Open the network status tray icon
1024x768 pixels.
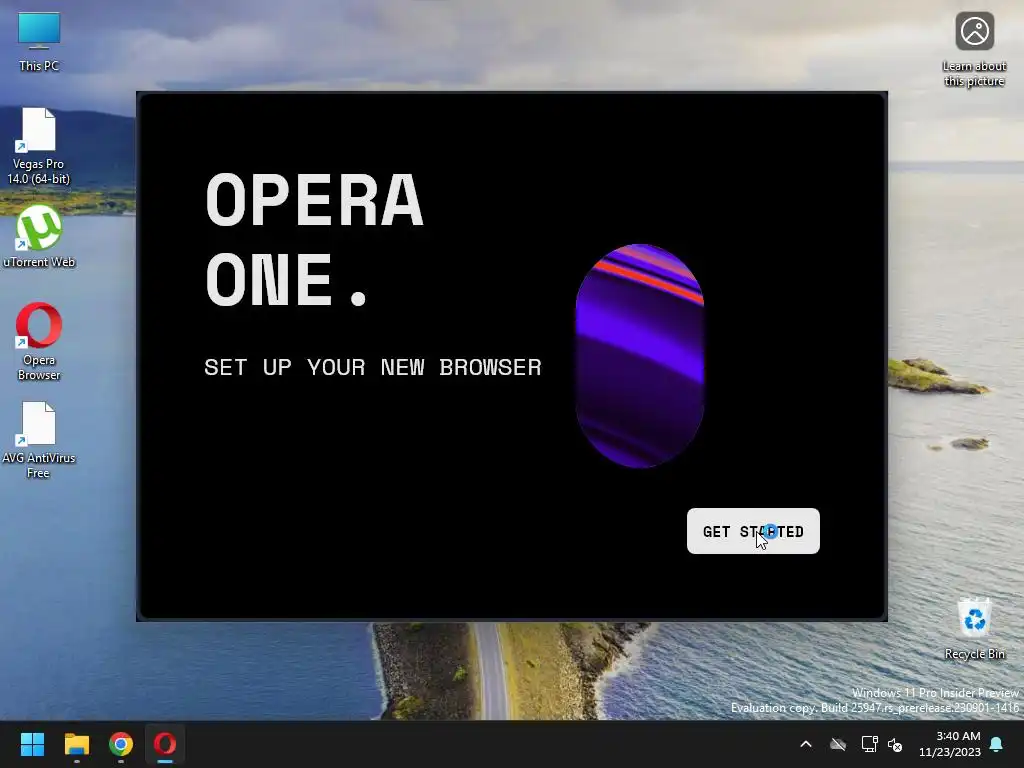click(869, 744)
